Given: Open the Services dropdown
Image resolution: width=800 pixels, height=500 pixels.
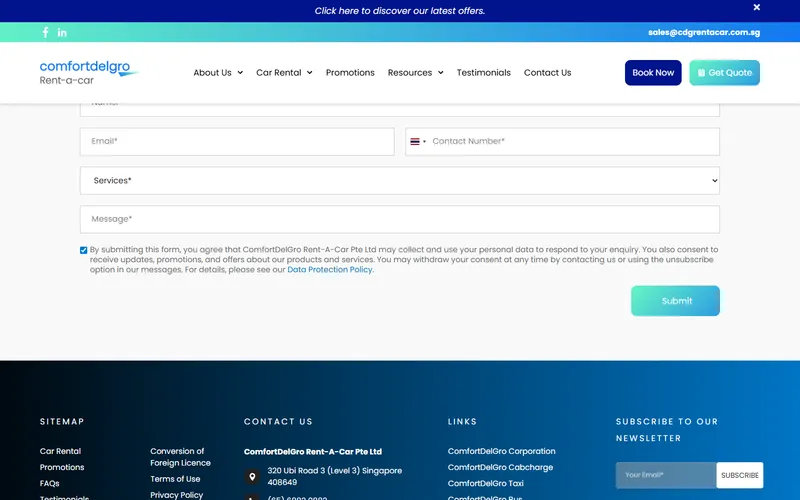Looking at the screenshot, I should [x=399, y=181].
